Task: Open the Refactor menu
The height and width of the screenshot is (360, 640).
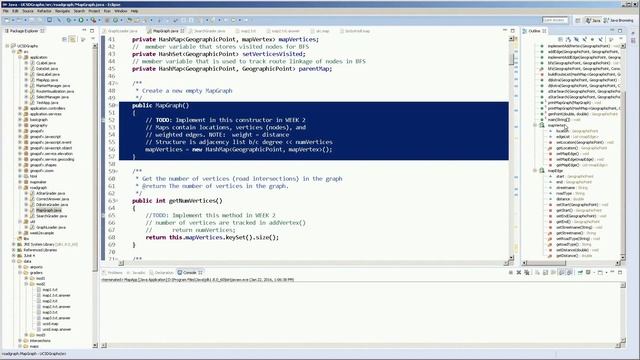Action: point(44,11)
